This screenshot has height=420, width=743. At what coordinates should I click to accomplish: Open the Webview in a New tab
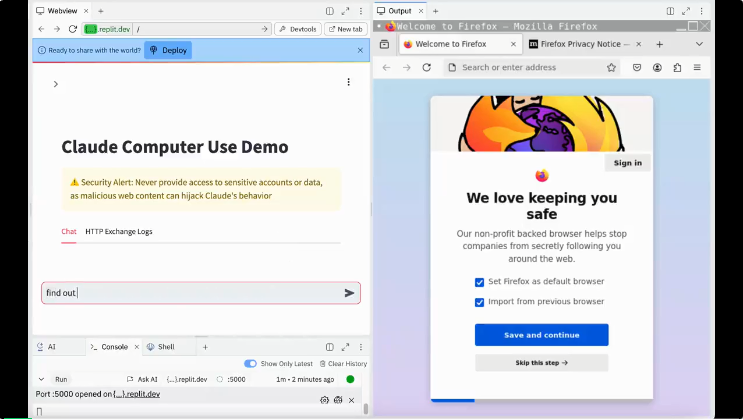pos(346,29)
